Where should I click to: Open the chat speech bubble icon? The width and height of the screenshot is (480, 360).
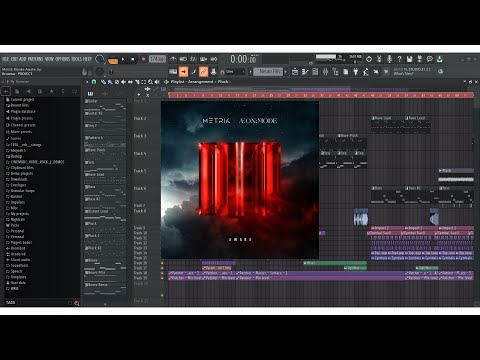(x=430, y=59)
